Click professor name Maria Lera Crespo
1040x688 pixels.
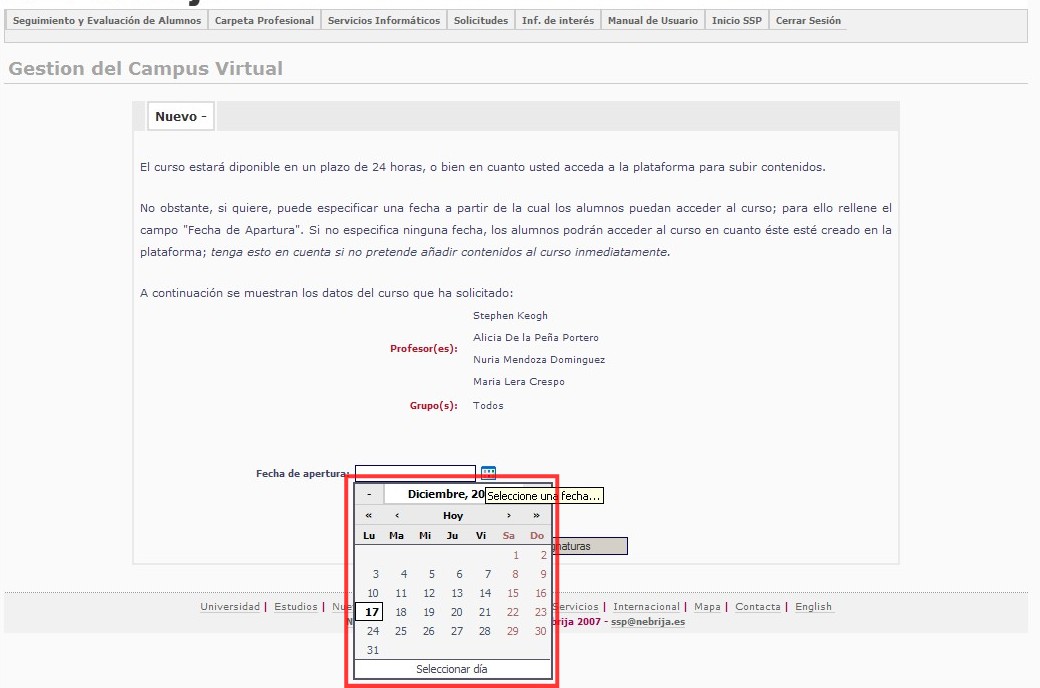(519, 381)
